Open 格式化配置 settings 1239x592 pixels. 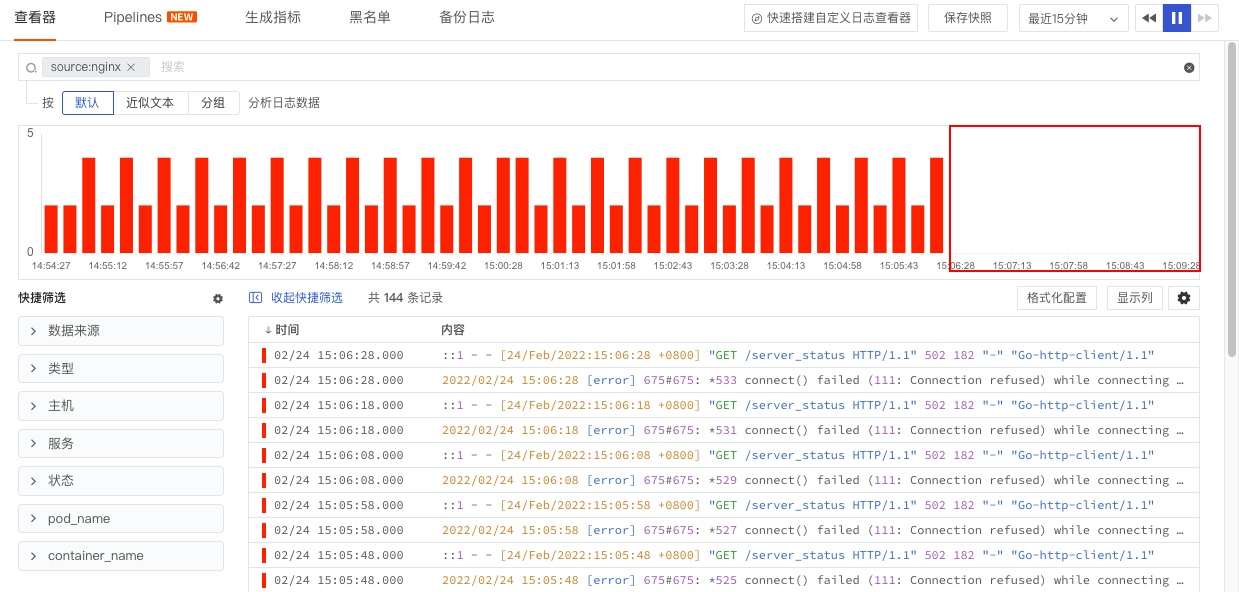pyautogui.click(x=1056, y=298)
